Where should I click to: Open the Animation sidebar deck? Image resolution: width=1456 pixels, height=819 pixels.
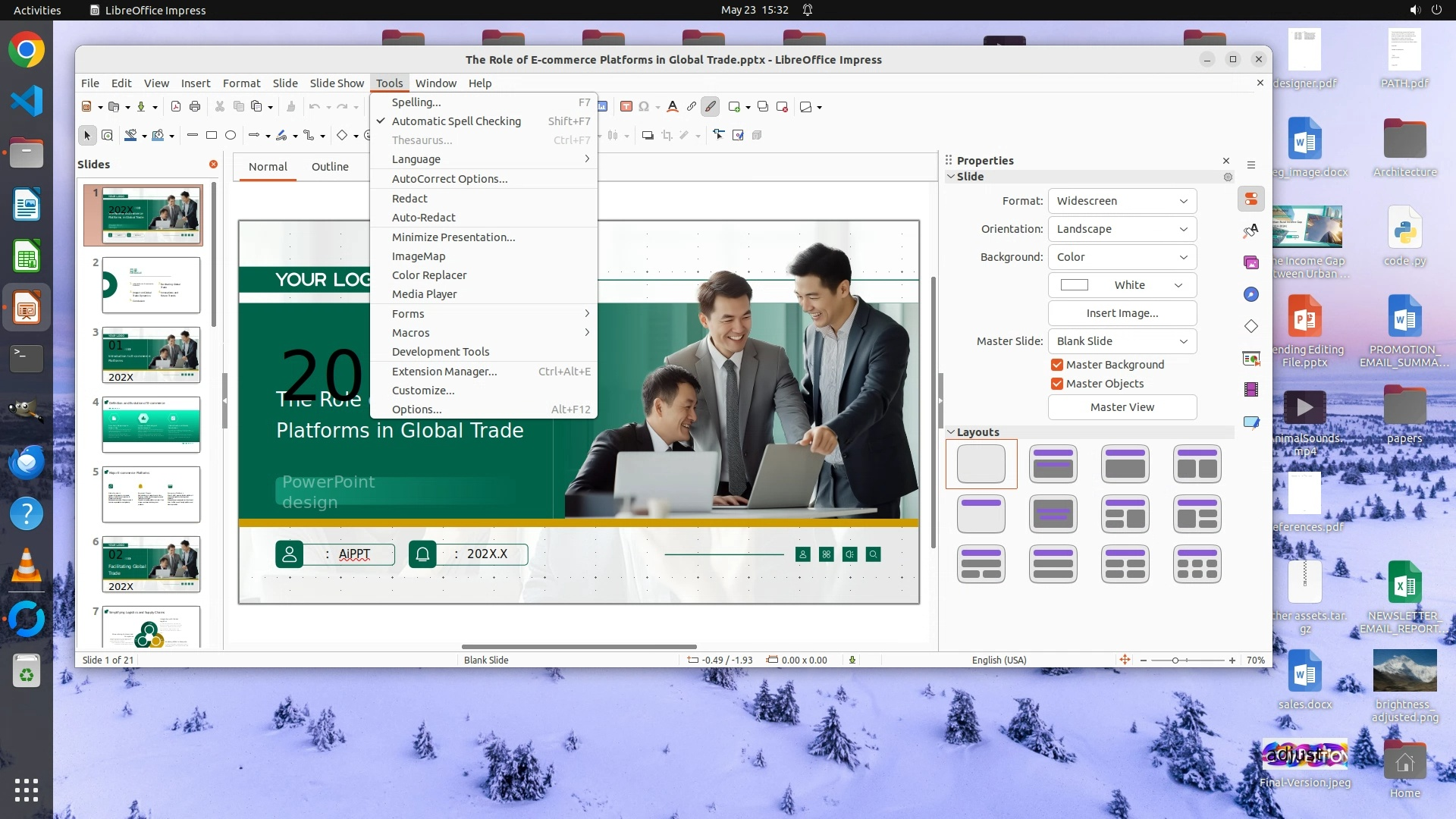1251,390
